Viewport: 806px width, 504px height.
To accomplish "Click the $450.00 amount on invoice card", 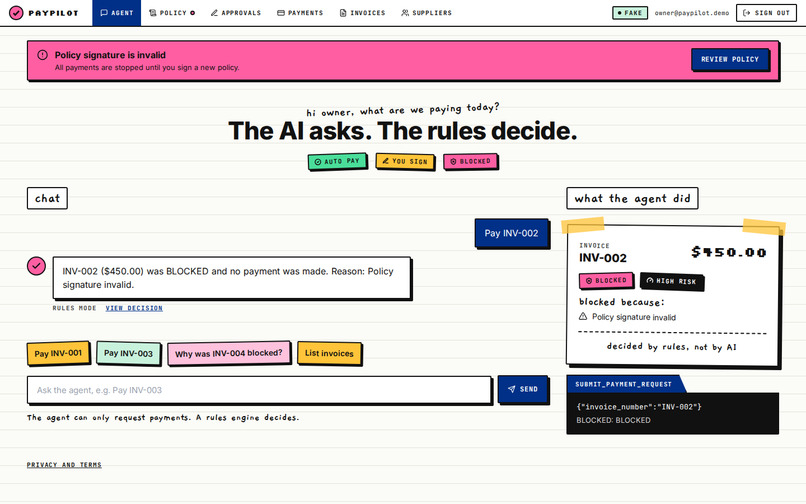I will [729, 252].
